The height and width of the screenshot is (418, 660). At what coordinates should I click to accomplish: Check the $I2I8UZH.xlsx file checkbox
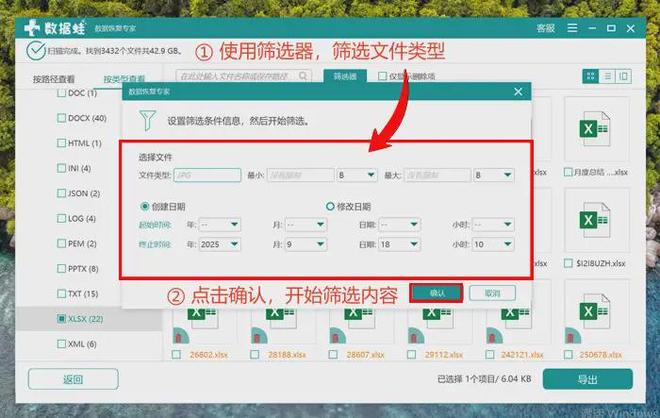[568, 263]
